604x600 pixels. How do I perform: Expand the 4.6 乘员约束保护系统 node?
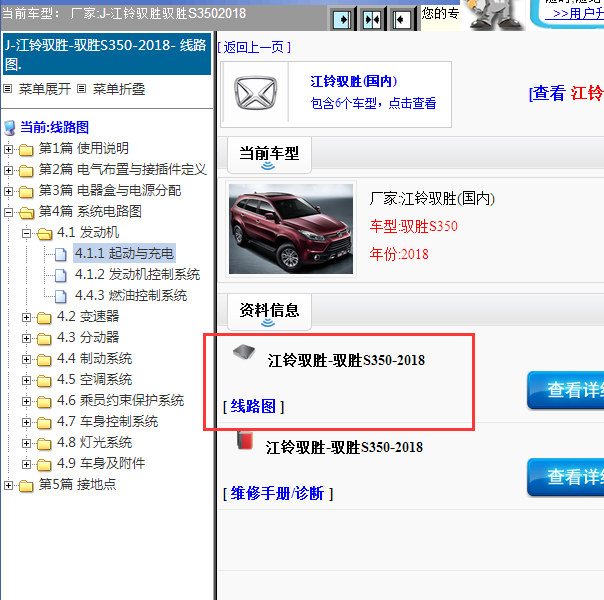click(26, 401)
